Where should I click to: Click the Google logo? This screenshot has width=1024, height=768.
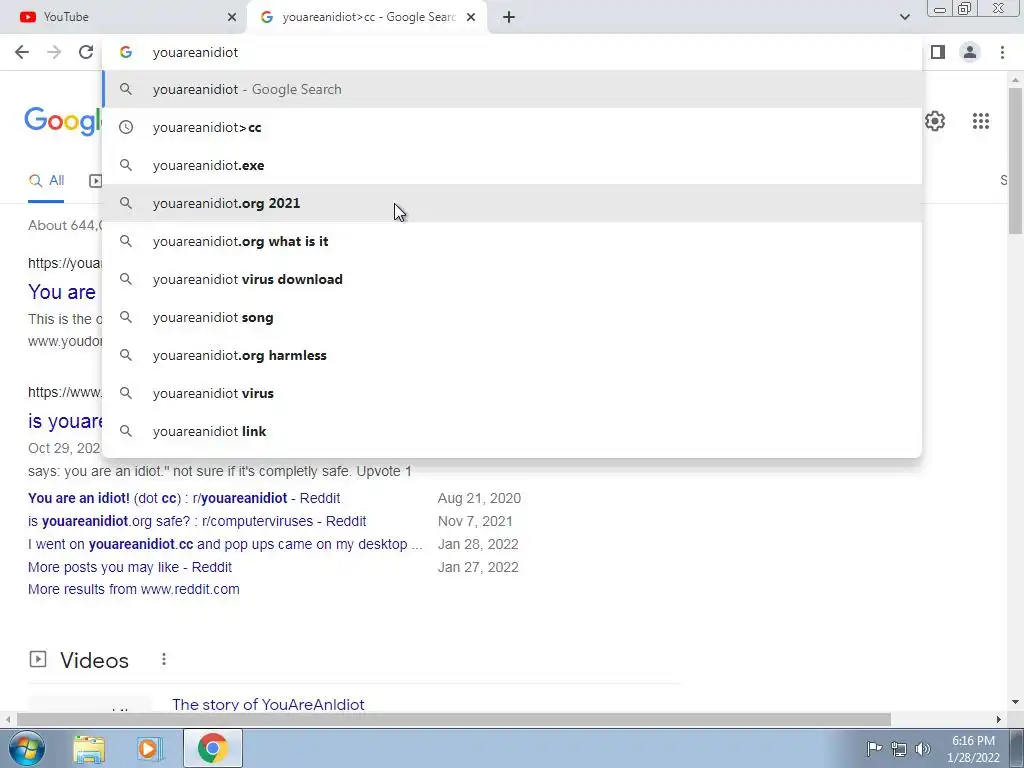click(63, 121)
